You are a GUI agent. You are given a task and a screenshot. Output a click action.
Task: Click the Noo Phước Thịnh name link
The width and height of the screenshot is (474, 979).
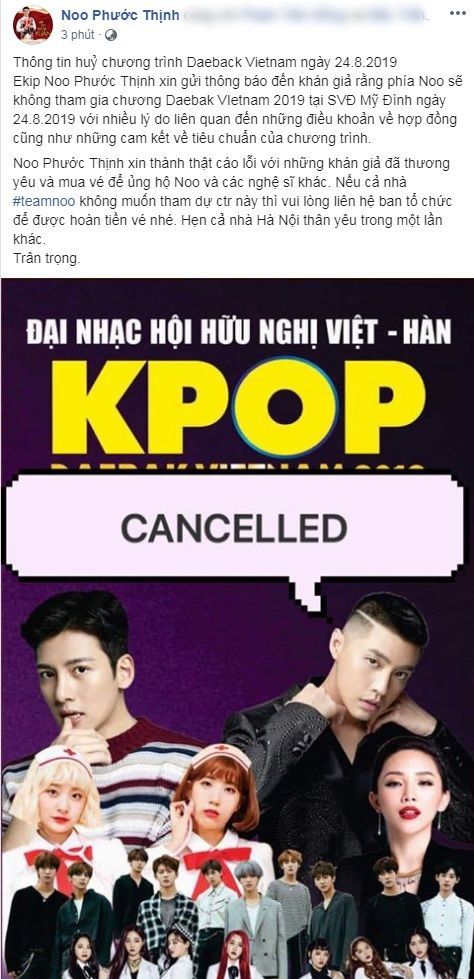click(120, 15)
